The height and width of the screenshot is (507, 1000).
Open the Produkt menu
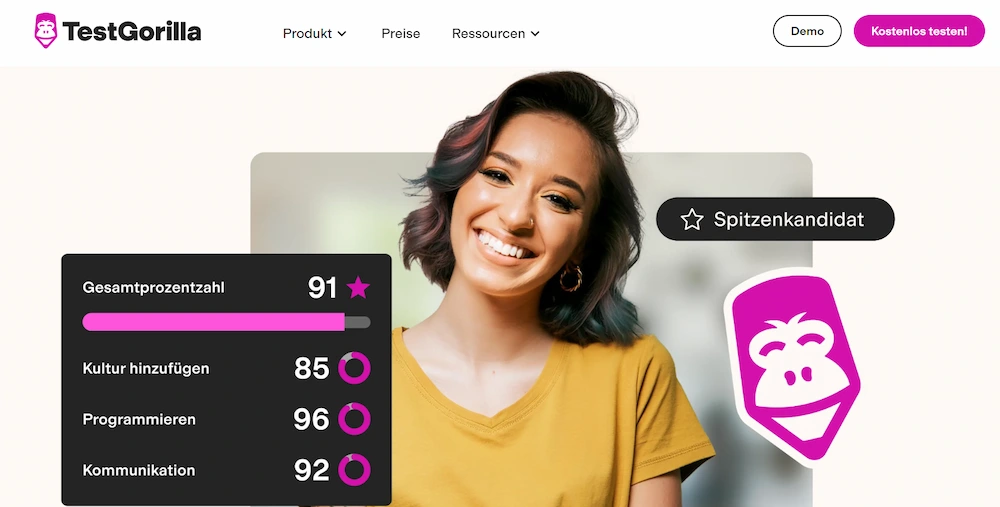(314, 34)
